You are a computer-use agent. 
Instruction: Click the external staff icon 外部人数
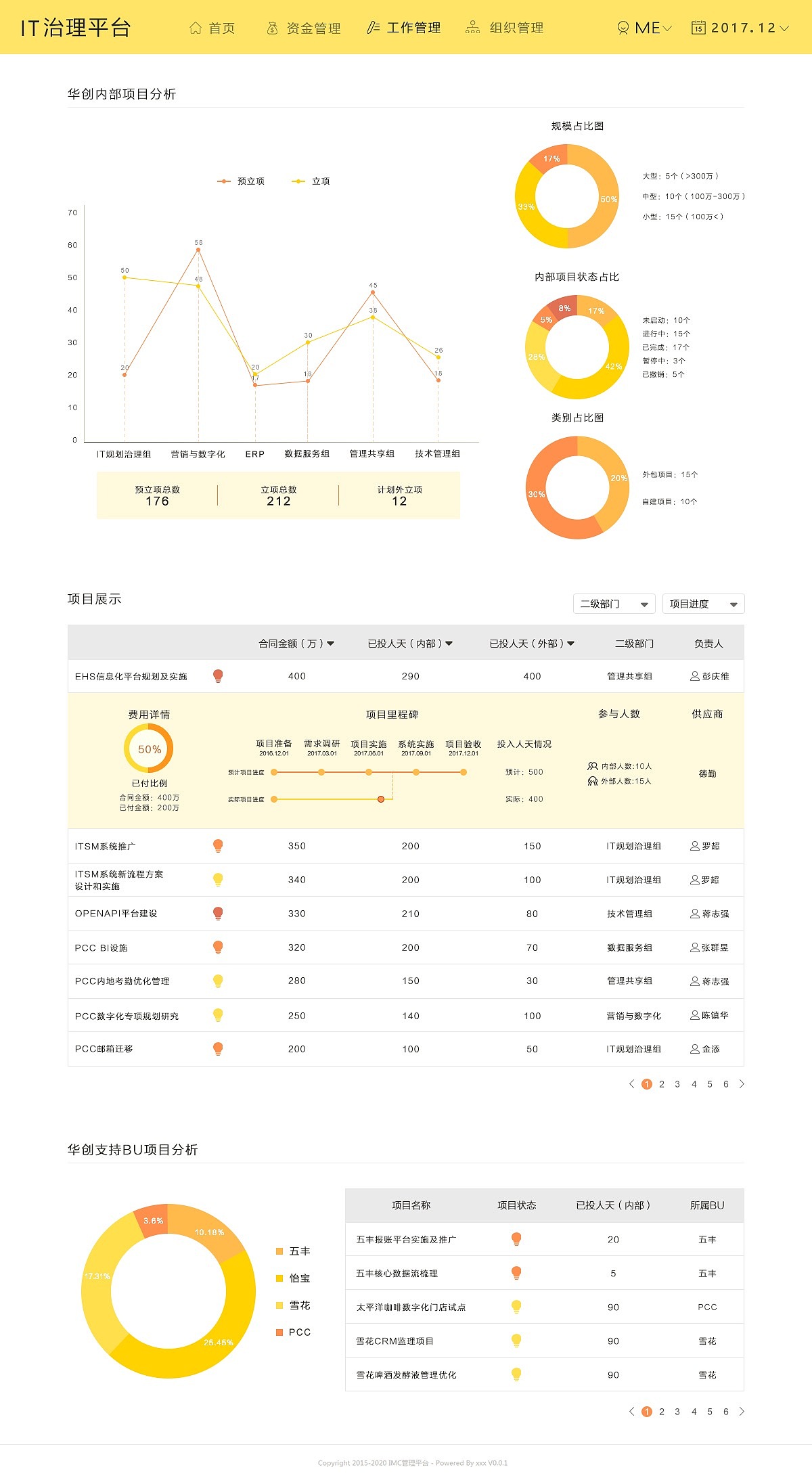pyautogui.click(x=593, y=781)
